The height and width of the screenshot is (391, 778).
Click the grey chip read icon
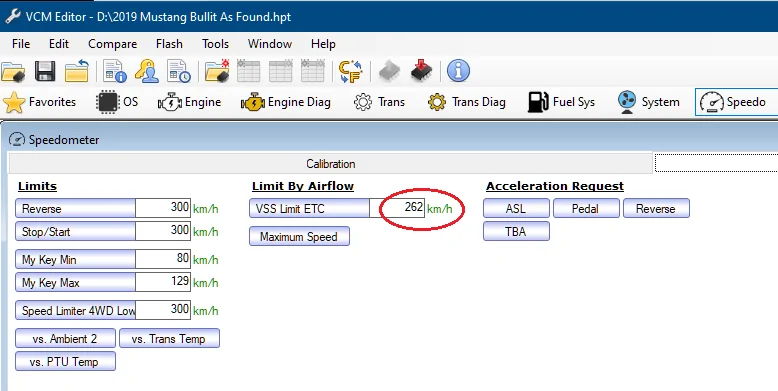point(389,71)
